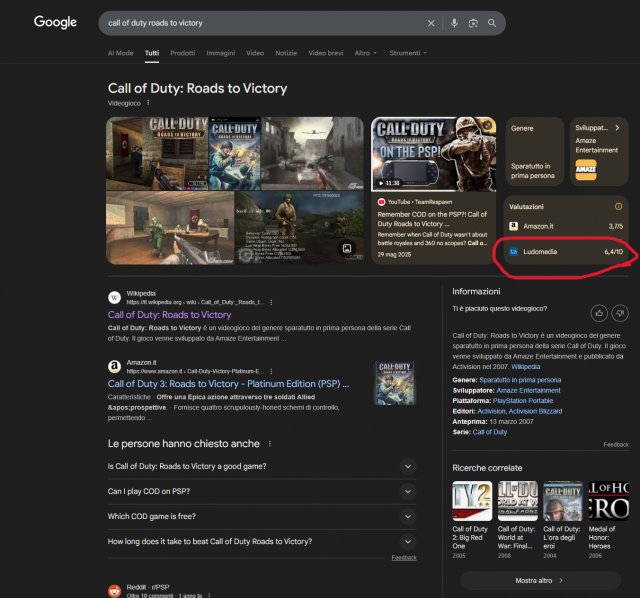Open the three-dot menu beside Videogioco
This screenshot has height=598, width=640.
(148, 103)
